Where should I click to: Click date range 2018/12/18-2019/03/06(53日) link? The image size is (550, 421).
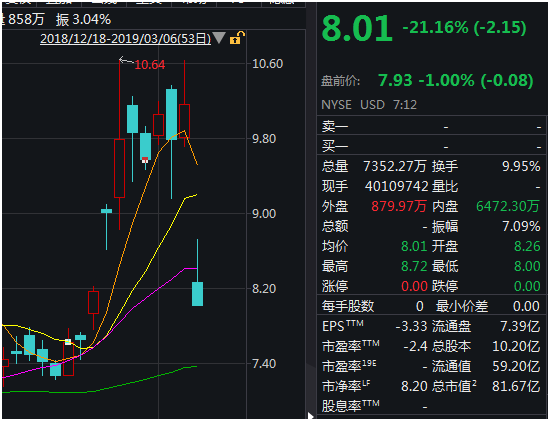pyautogui.click(x=126, y=38)
